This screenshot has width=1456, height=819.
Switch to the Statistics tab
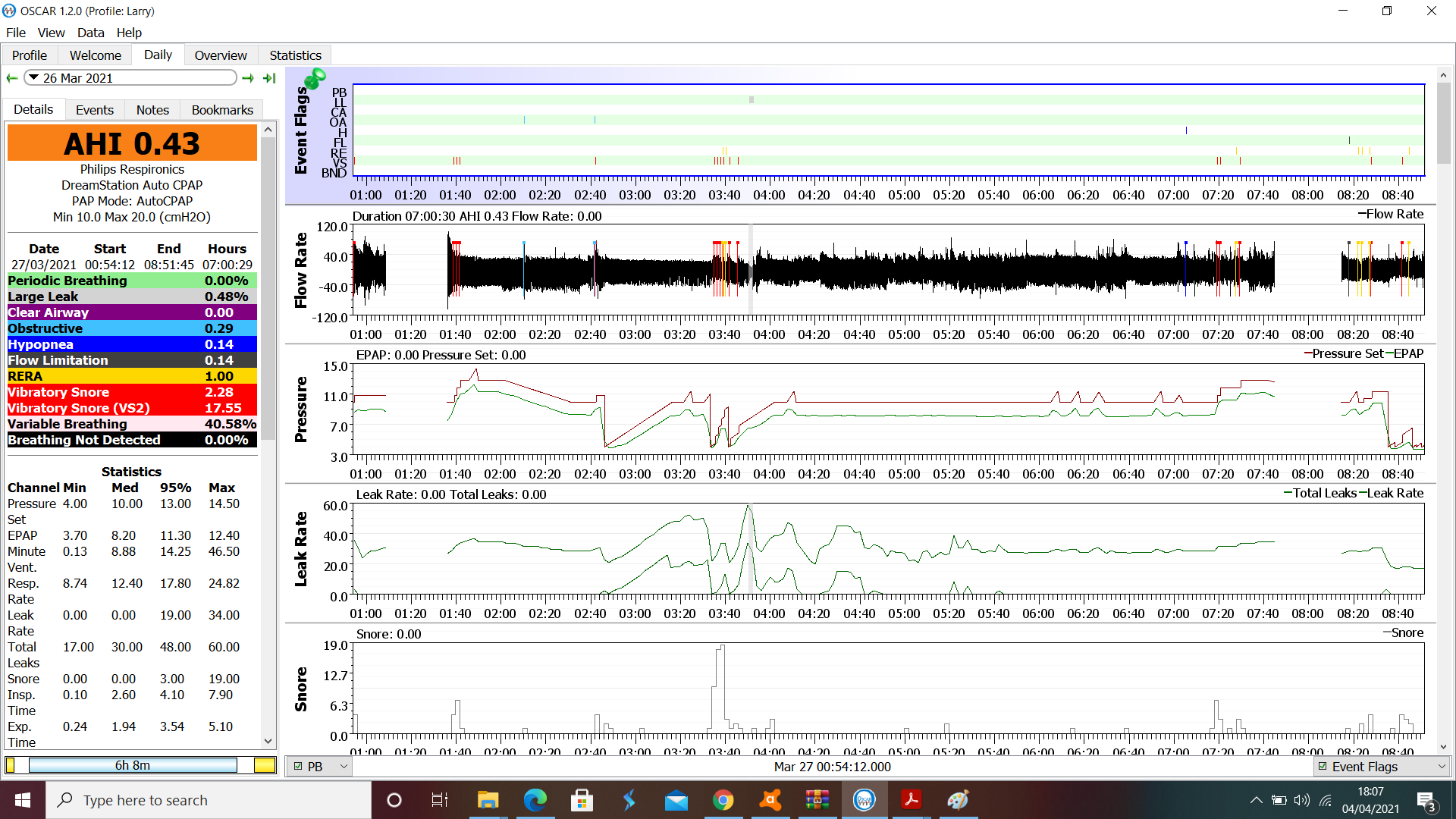(x=296, y=55)
